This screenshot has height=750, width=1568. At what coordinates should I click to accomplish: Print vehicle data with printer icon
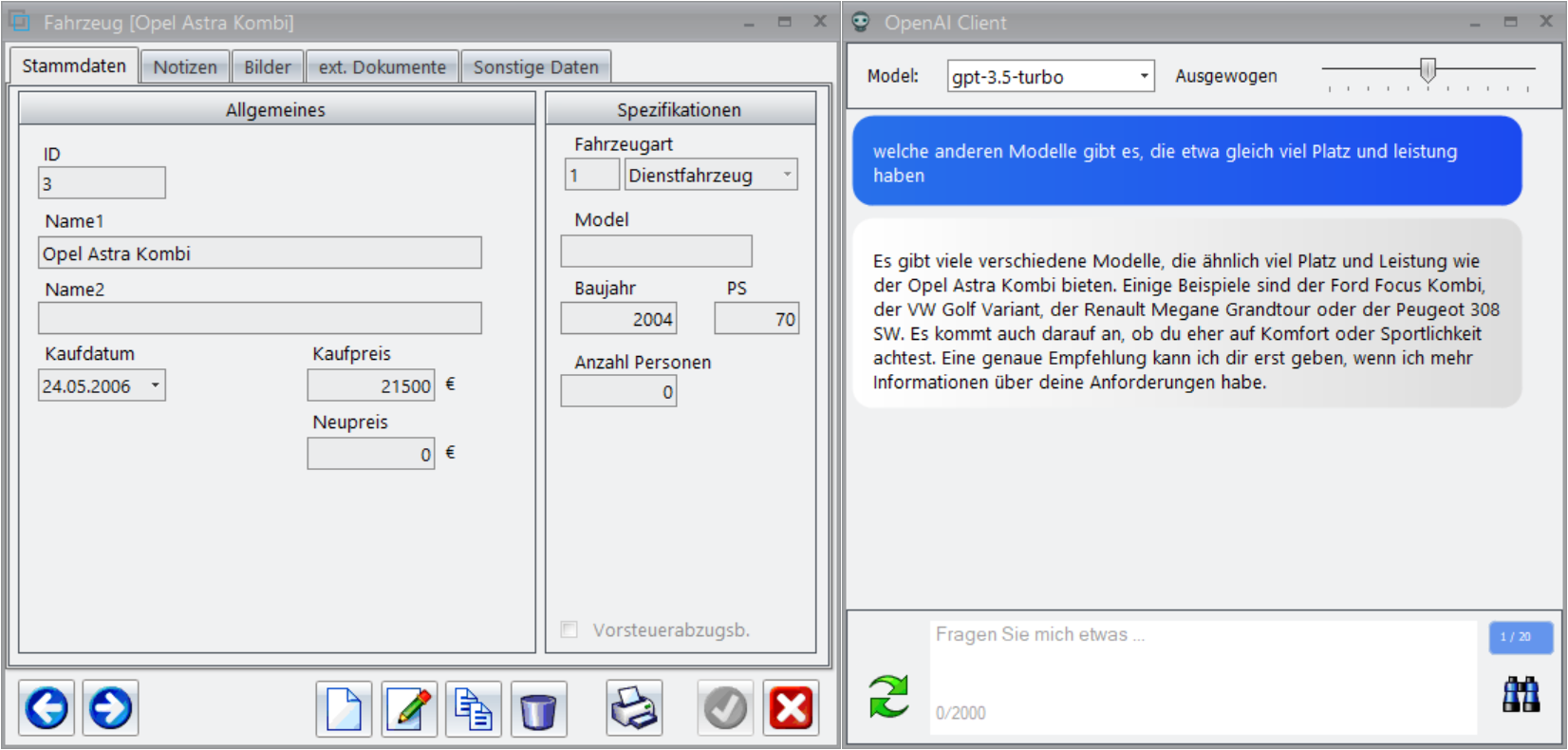pos(634,708)
